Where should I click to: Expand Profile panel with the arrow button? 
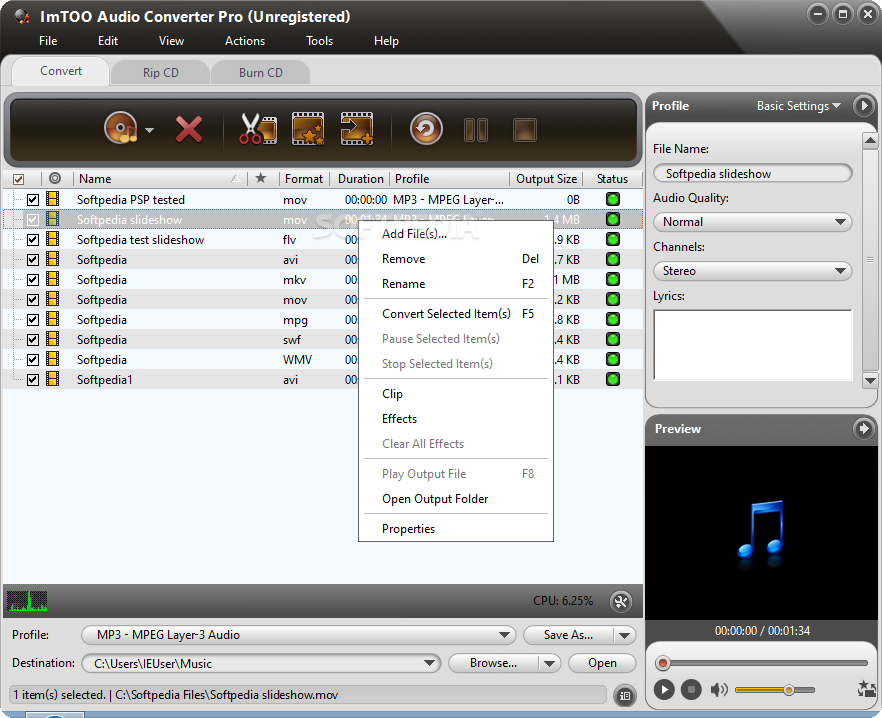863,105
